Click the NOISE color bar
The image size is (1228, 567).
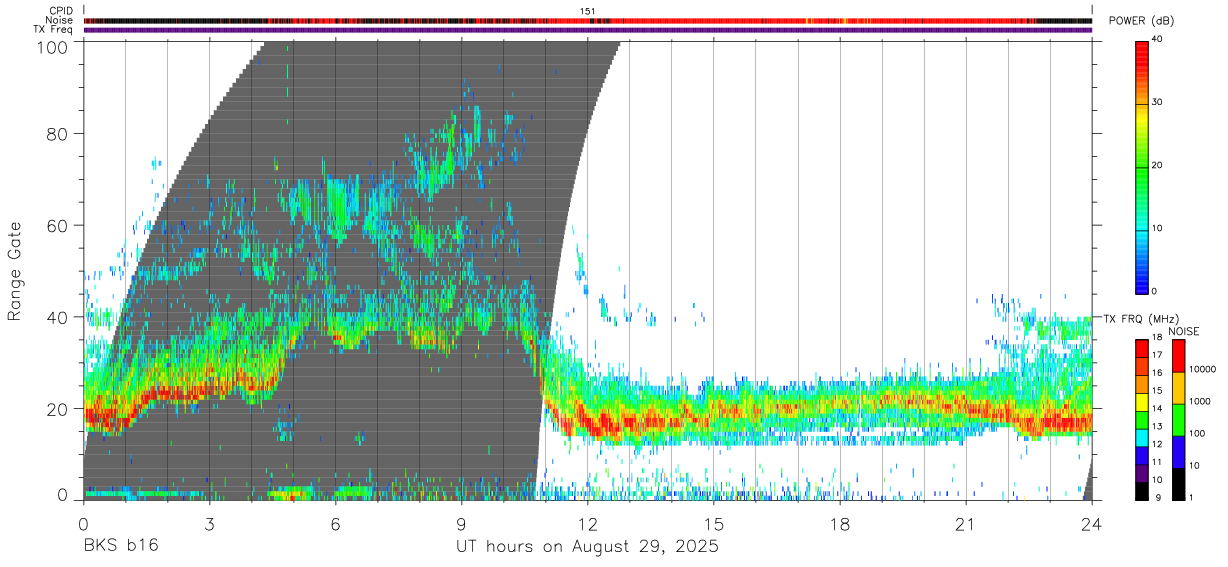(x=1178, y=419)
